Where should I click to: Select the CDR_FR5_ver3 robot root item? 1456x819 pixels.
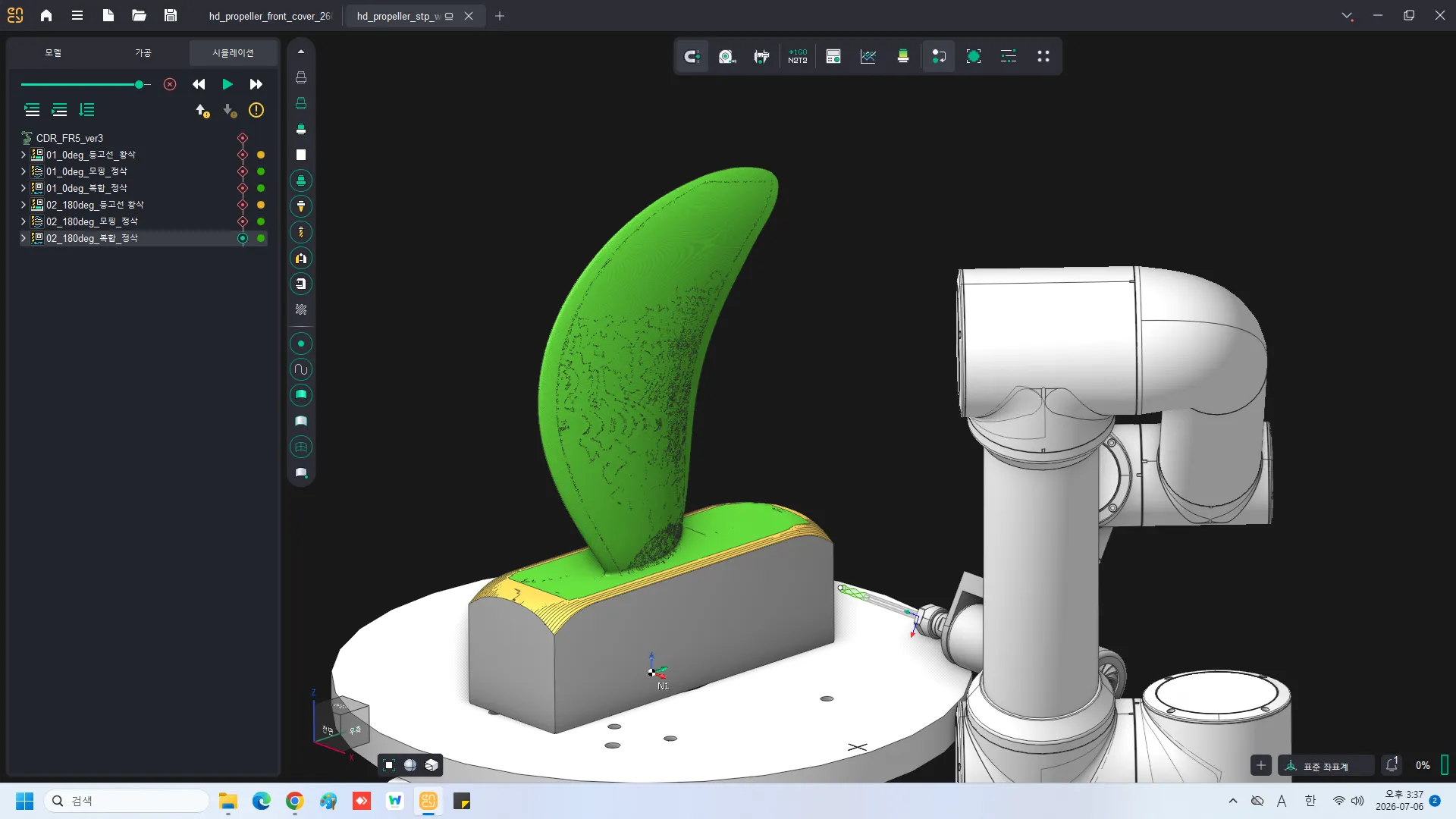70,138
